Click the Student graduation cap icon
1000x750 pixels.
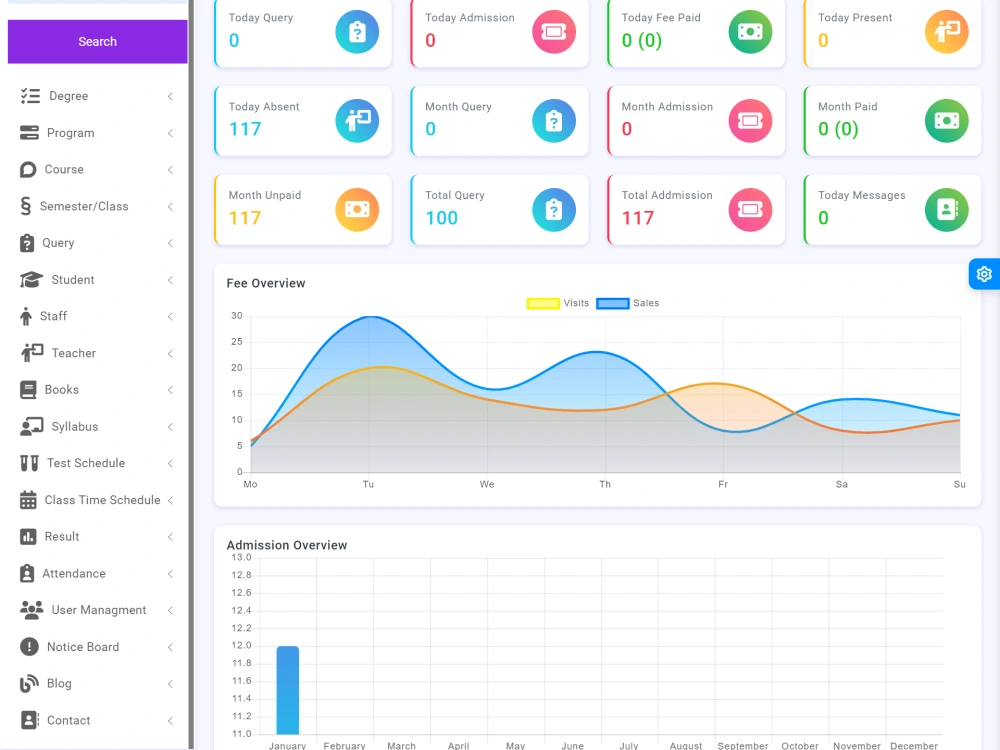[x=31, y=280]
